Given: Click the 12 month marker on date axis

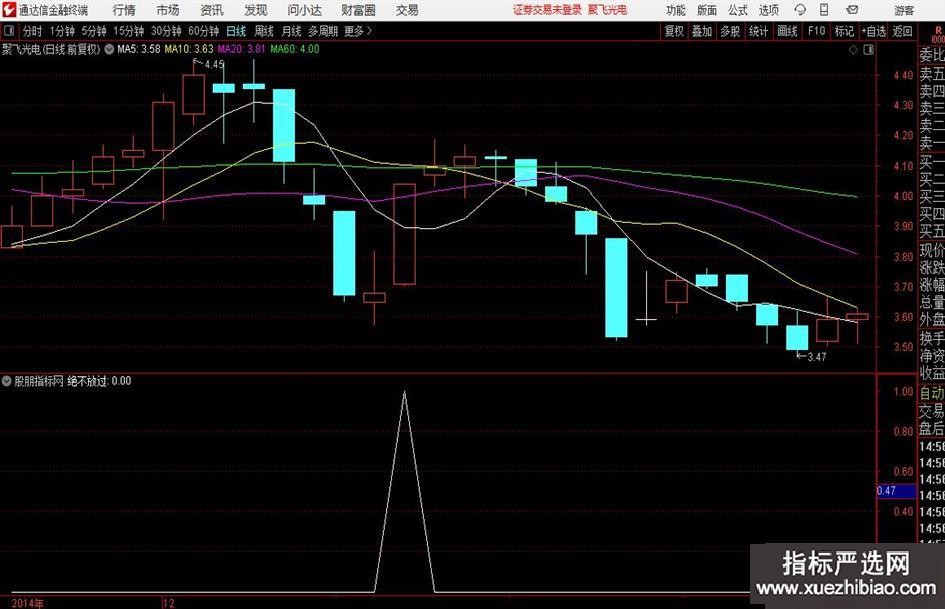Looking at the screenshot, I should click(169, 603).
